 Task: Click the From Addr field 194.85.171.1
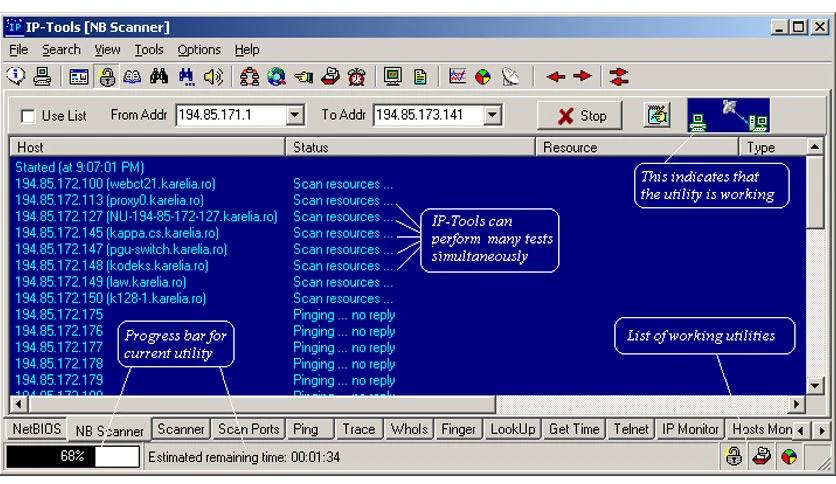point(231,115)
